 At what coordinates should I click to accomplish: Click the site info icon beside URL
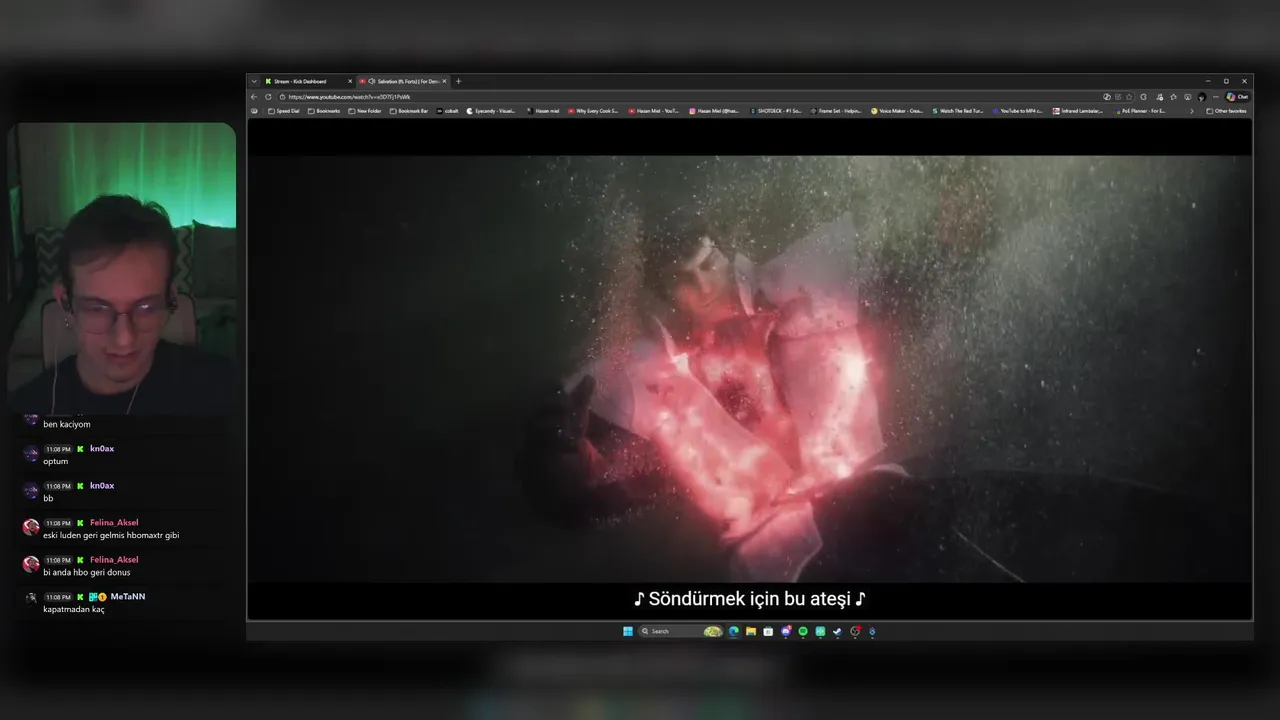tap(283, 97)
